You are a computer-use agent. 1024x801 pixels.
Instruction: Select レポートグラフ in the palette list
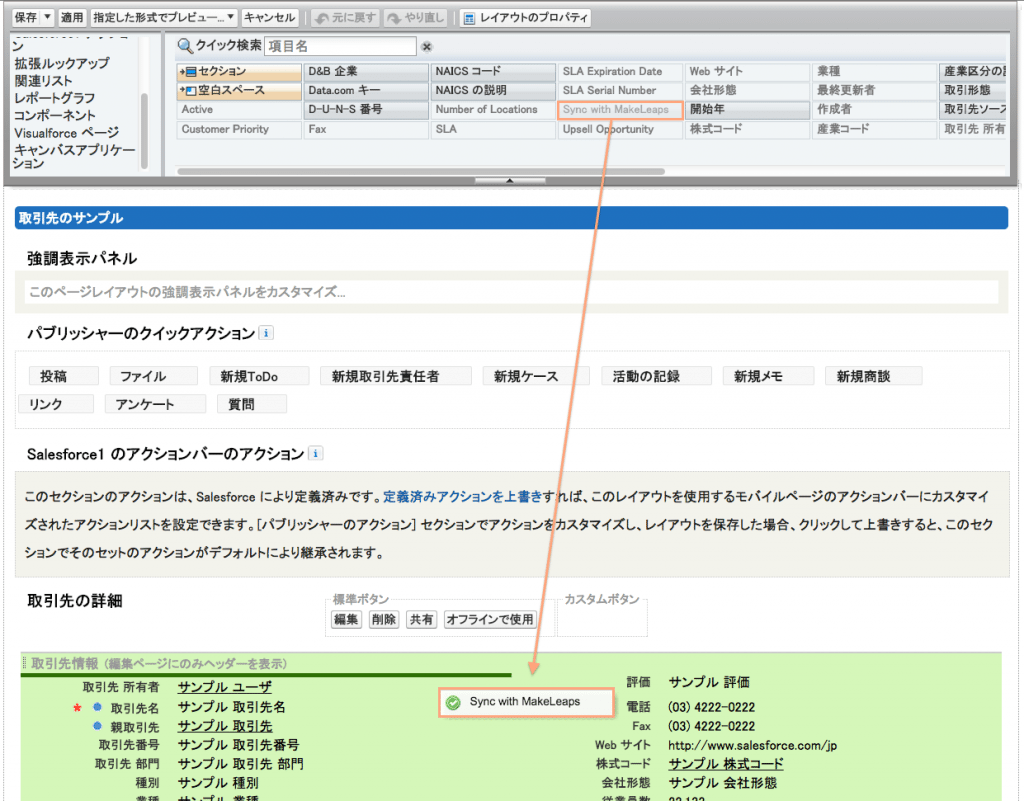tap(55, 98)
